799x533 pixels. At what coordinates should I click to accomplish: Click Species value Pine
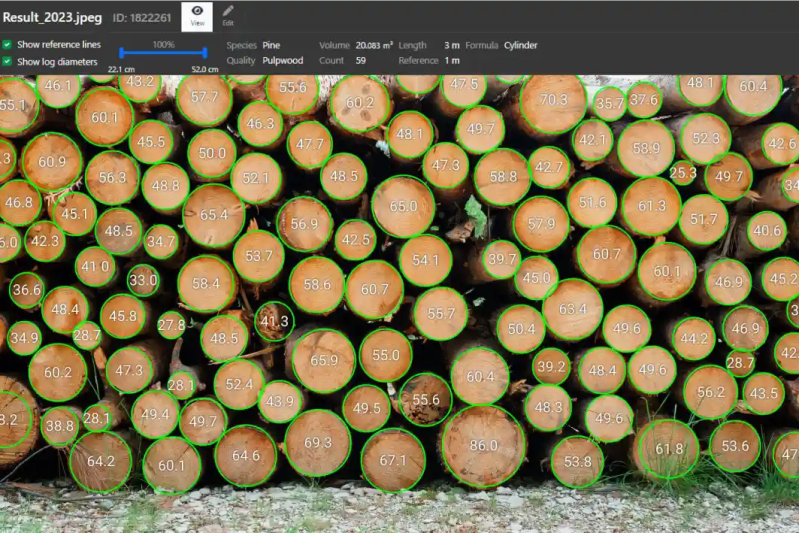pyautogui.click(x=271, y=45)
